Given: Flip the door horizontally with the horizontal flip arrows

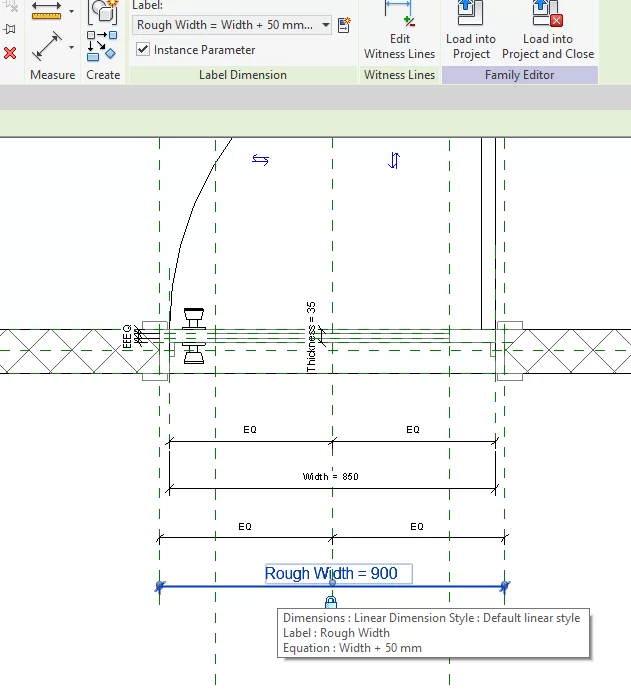Looking at the screenshot, I should tap(260, 159).
